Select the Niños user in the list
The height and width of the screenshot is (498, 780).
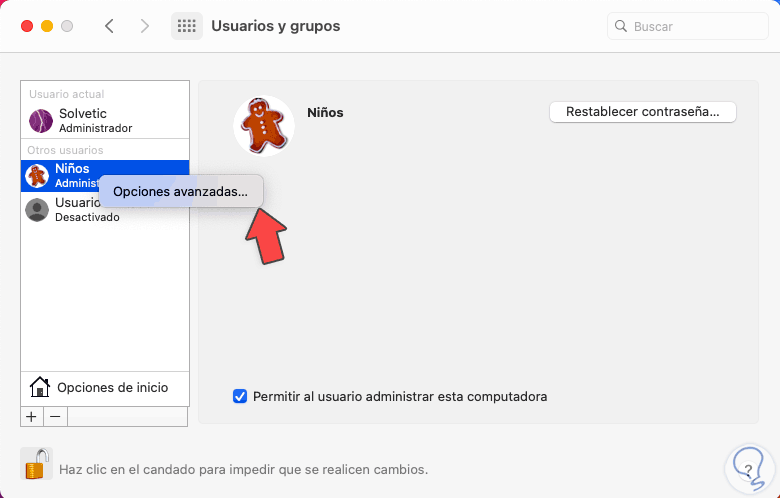(x=72, y=169)
